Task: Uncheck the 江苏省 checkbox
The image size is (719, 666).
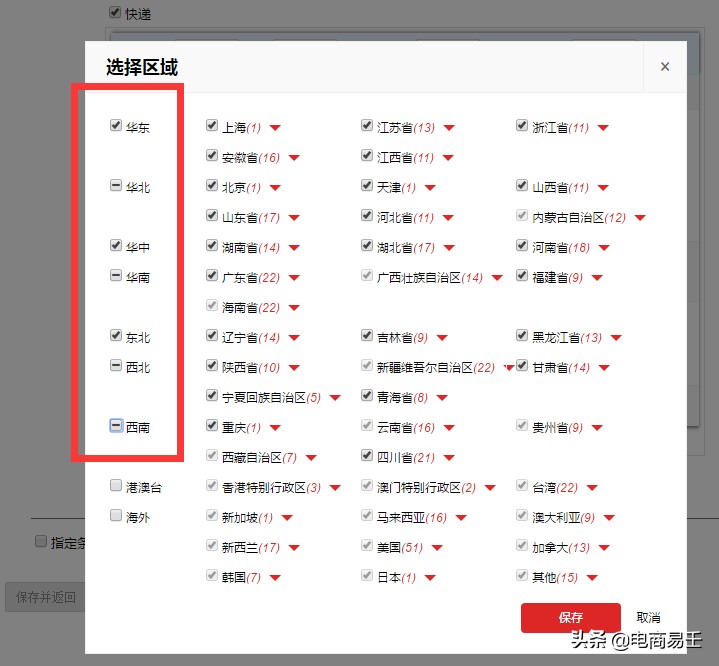Action: pyautogui.click(x=366, y=125)
